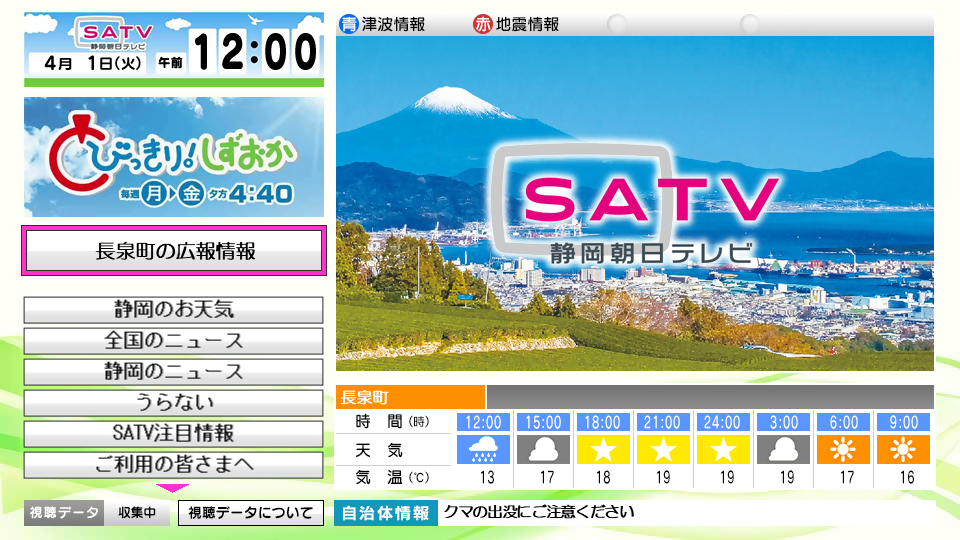Open 全国のニュース menu item

coord(173,341)
